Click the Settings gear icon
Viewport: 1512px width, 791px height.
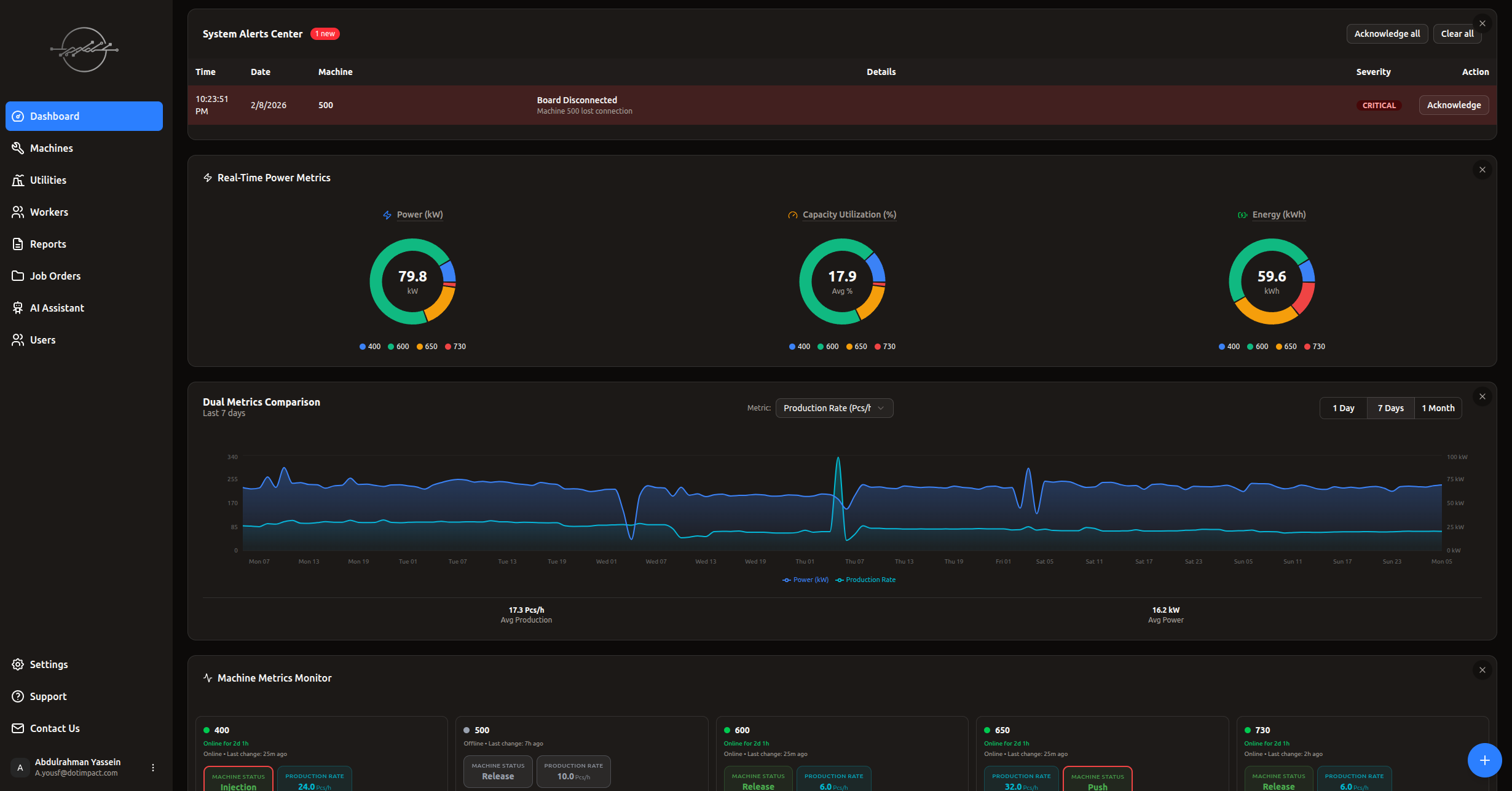tap(18, 664)
